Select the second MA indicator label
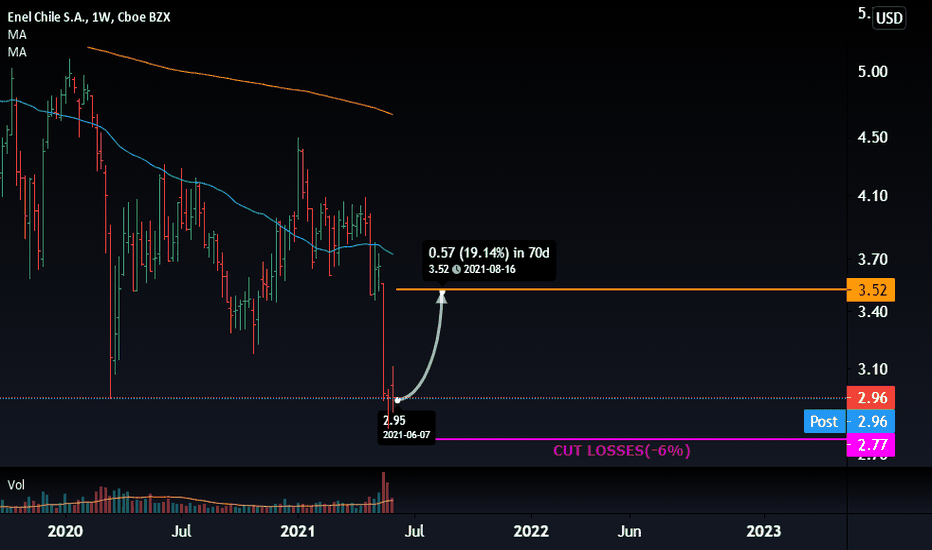 [17, 52]
